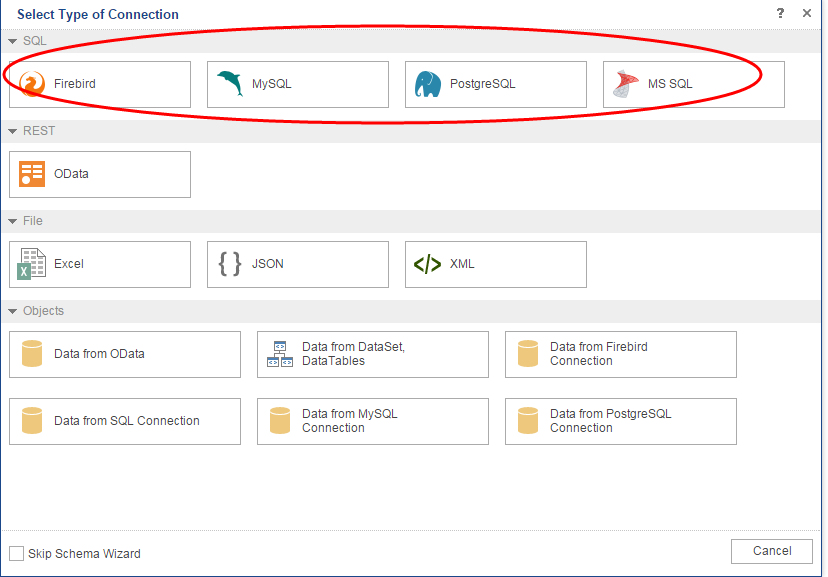Click the Data from MySQL Connection cylinder icon
This screenshot has width=828, height=577.
click(x=280, y=421)
